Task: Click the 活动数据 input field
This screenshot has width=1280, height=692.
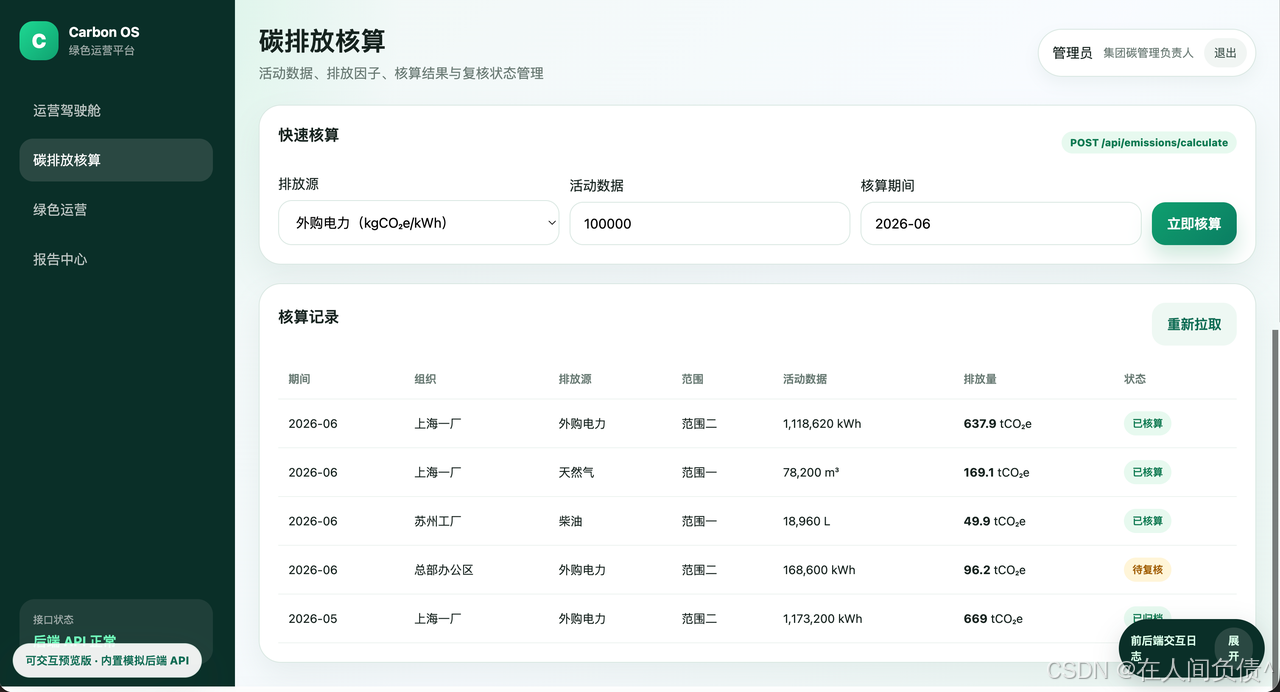Action: coord(710,223)
